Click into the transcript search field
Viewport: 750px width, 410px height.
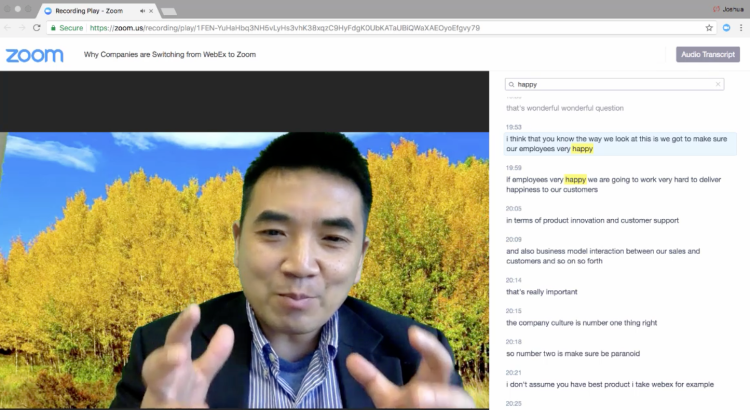615,84
